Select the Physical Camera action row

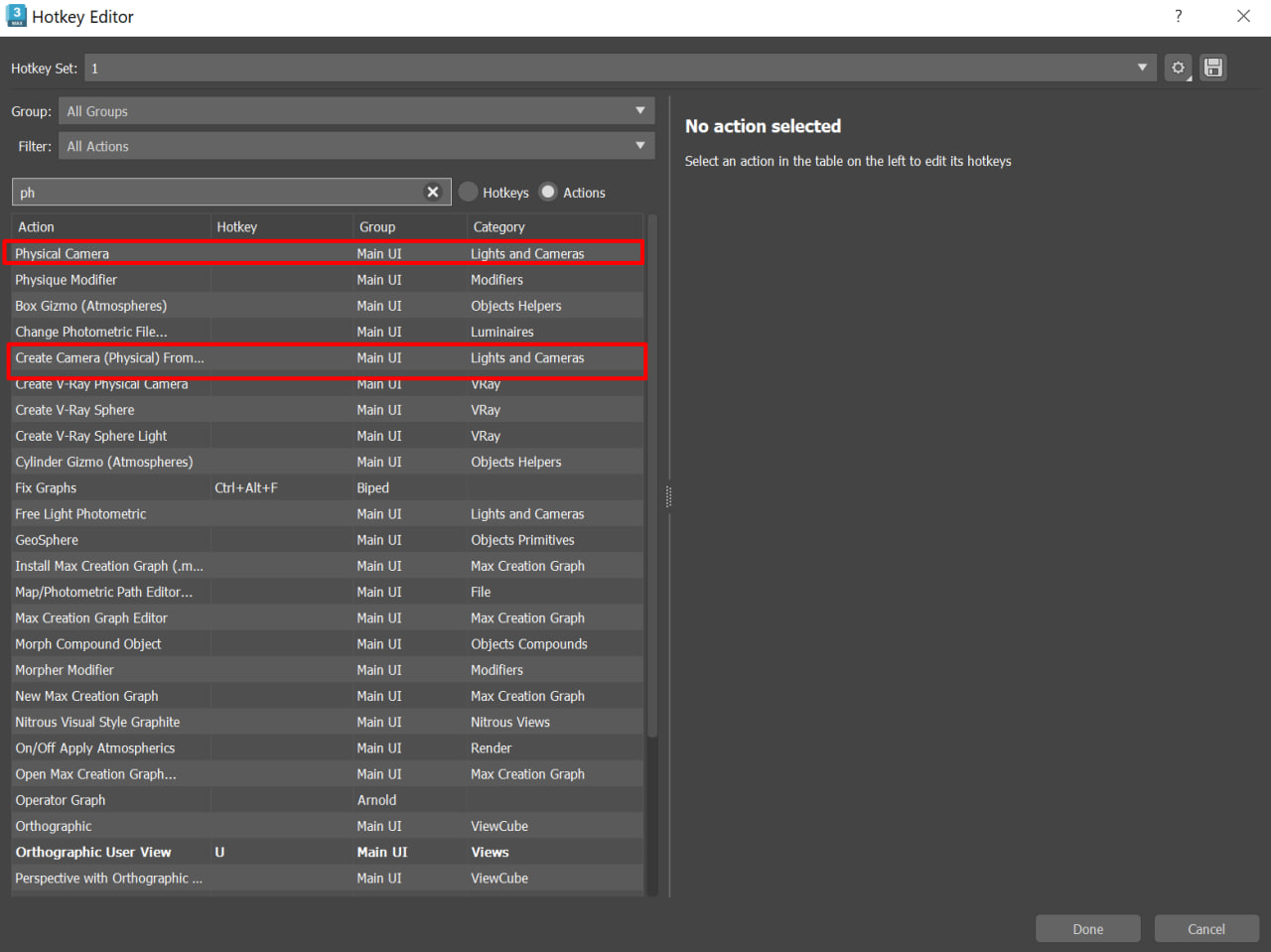[327, 254]
